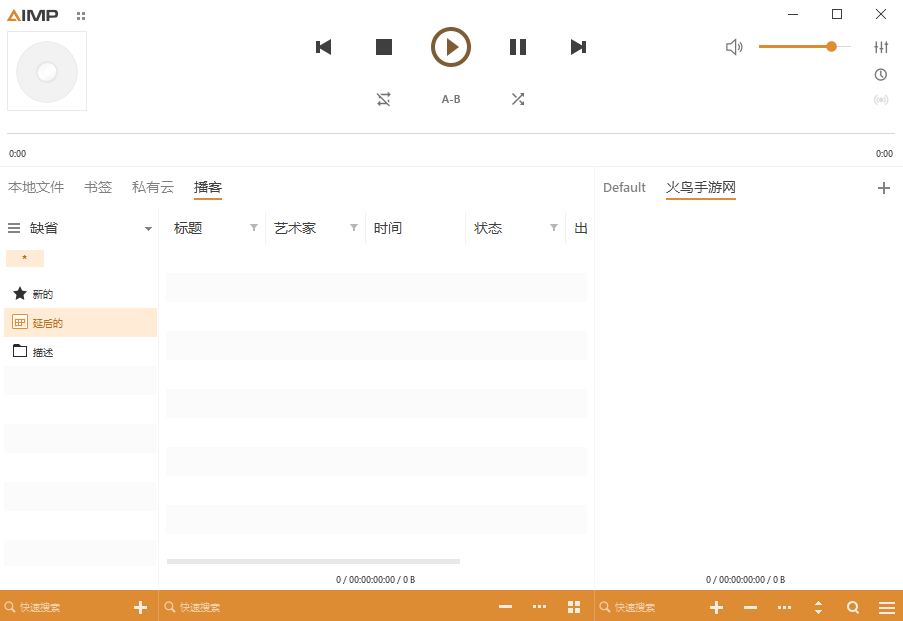Select the 播客 tab
The image size is (903, 621).
(x=208, y=187)
